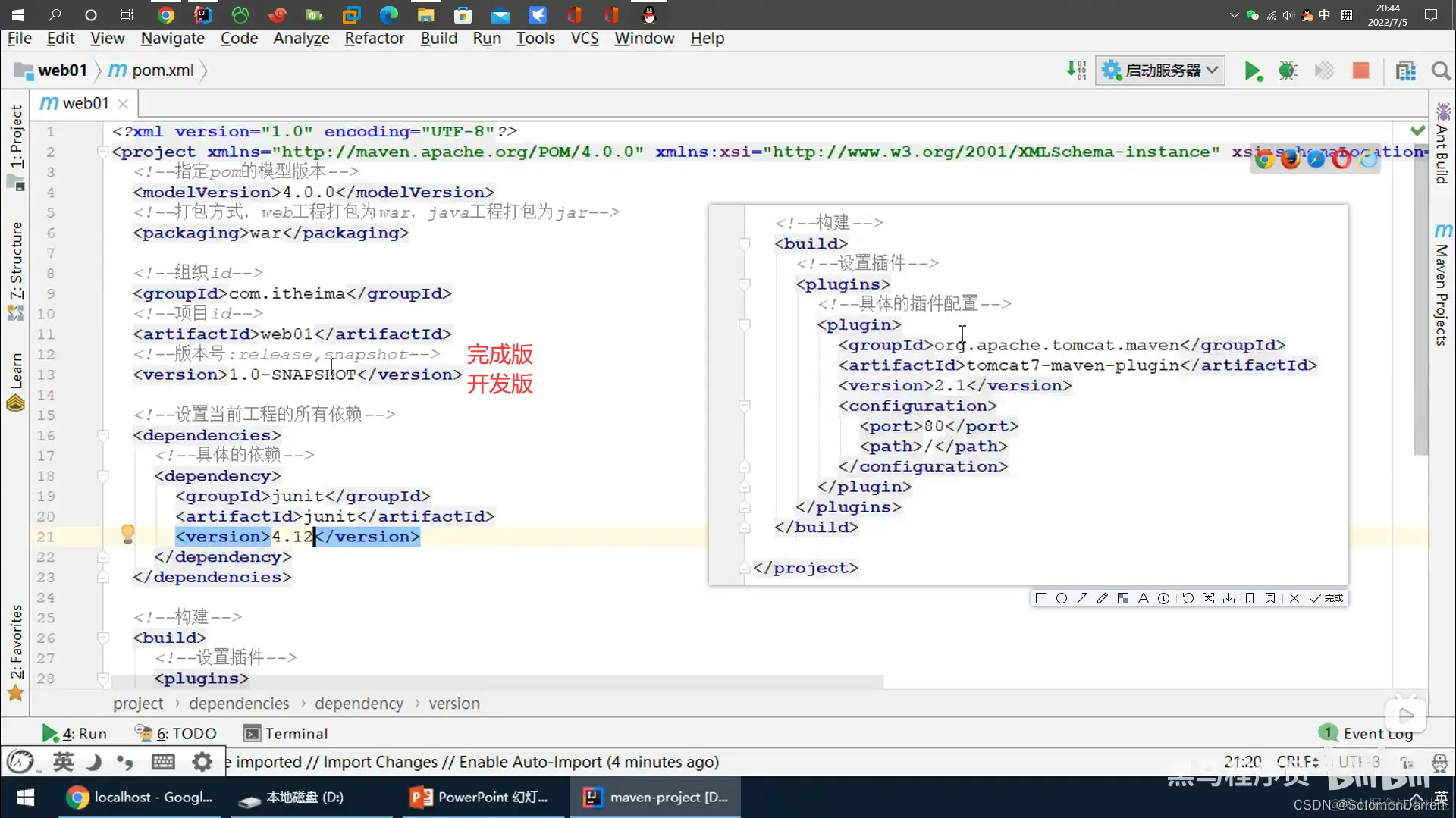Image resolution: width=1456 pixels, height=818 pixels.
Task: Stop the running process
Action: [x=1360, y=71]
